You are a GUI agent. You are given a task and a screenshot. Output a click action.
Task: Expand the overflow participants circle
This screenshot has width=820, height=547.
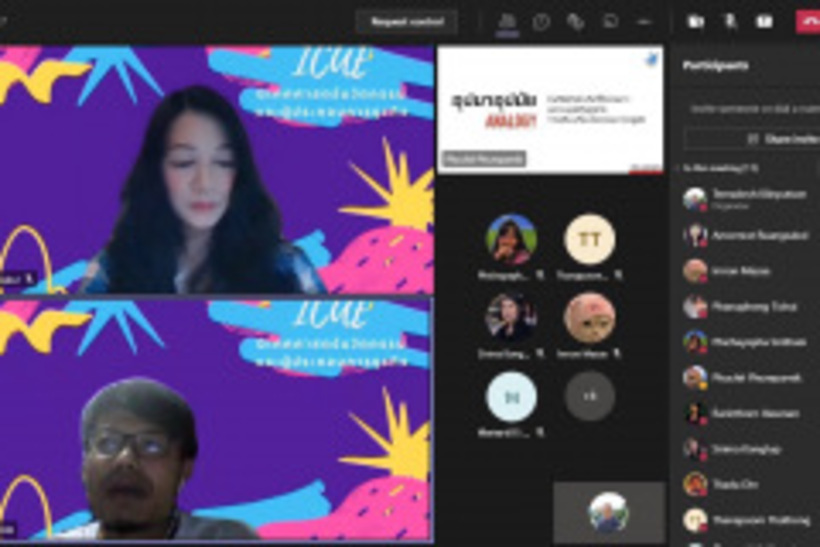click(x=590, y=396)
